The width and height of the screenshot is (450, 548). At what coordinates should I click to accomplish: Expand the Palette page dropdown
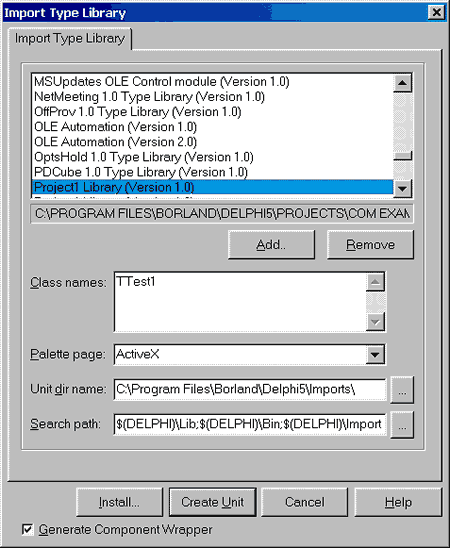point(375,355)
